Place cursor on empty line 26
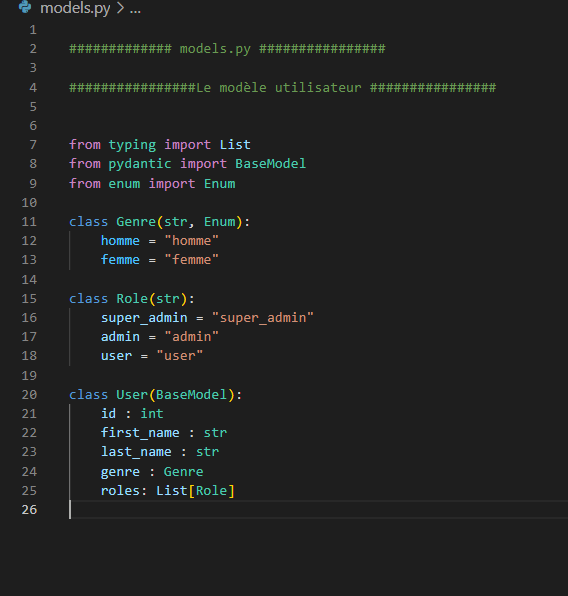The height and width of the screenshot is (596, 568). pos(319,510)
